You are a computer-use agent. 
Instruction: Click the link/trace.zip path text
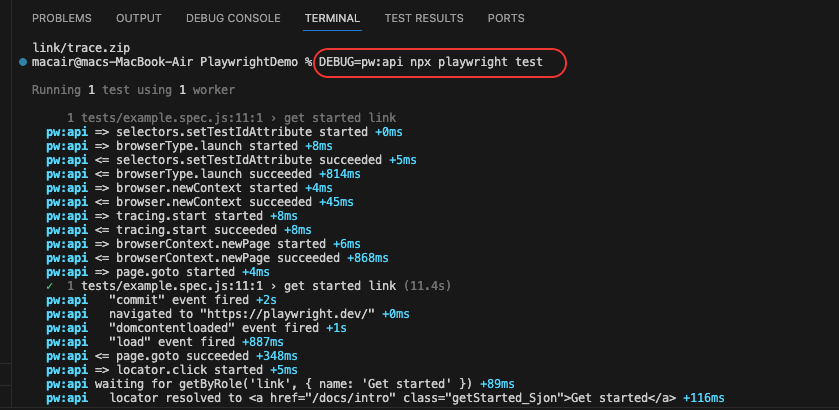point(81,48)
